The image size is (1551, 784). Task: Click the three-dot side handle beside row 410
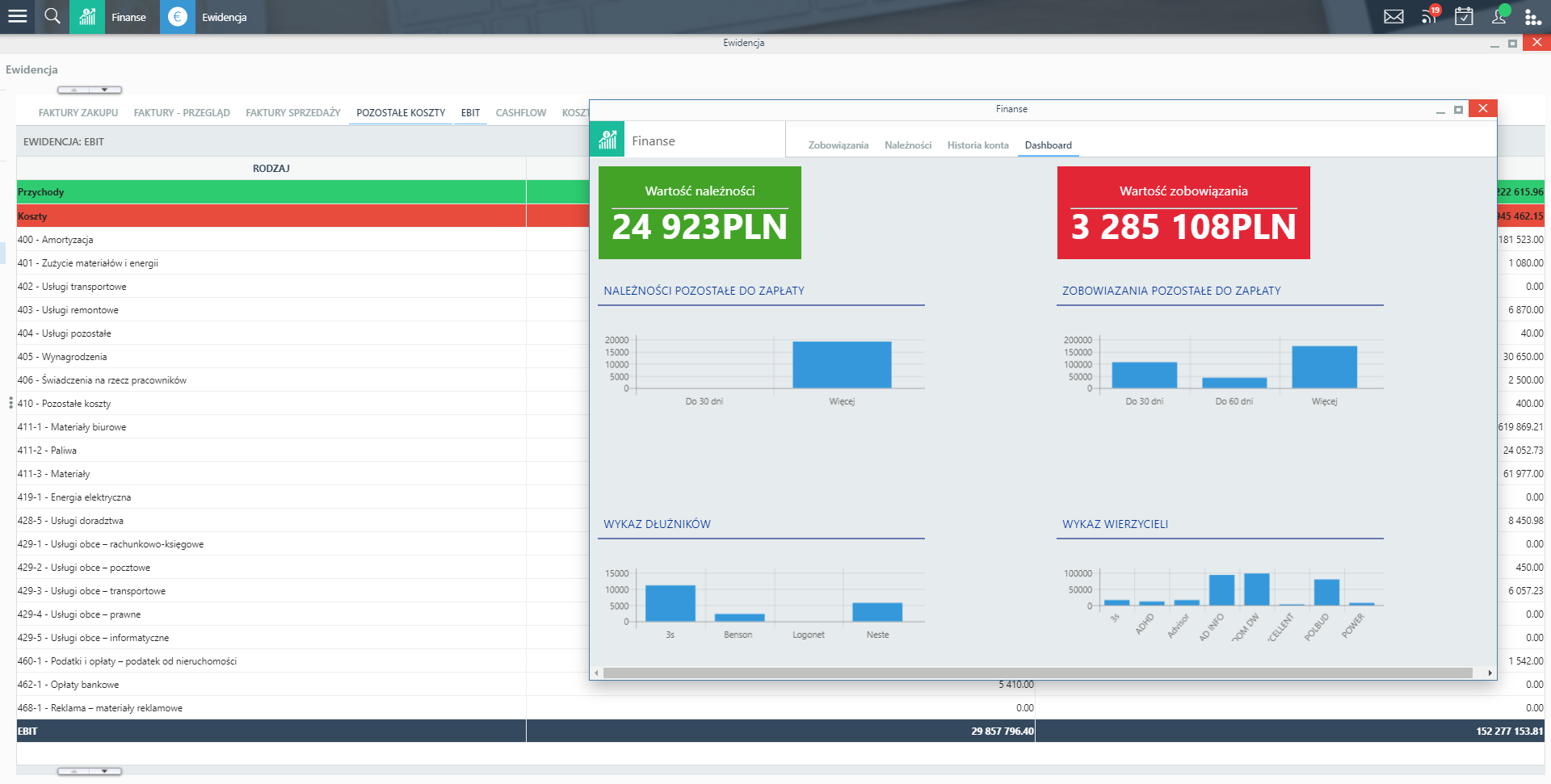[11, 403]
